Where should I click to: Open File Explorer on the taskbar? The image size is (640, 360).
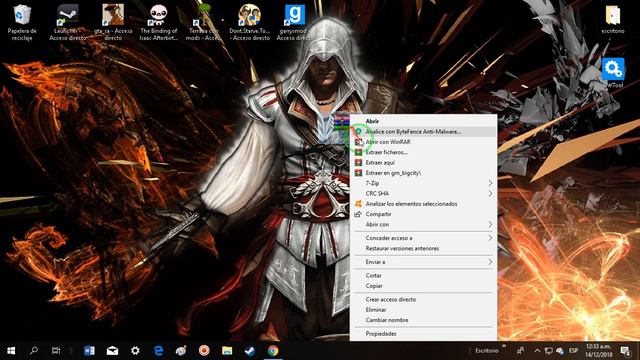coord(227,351)
